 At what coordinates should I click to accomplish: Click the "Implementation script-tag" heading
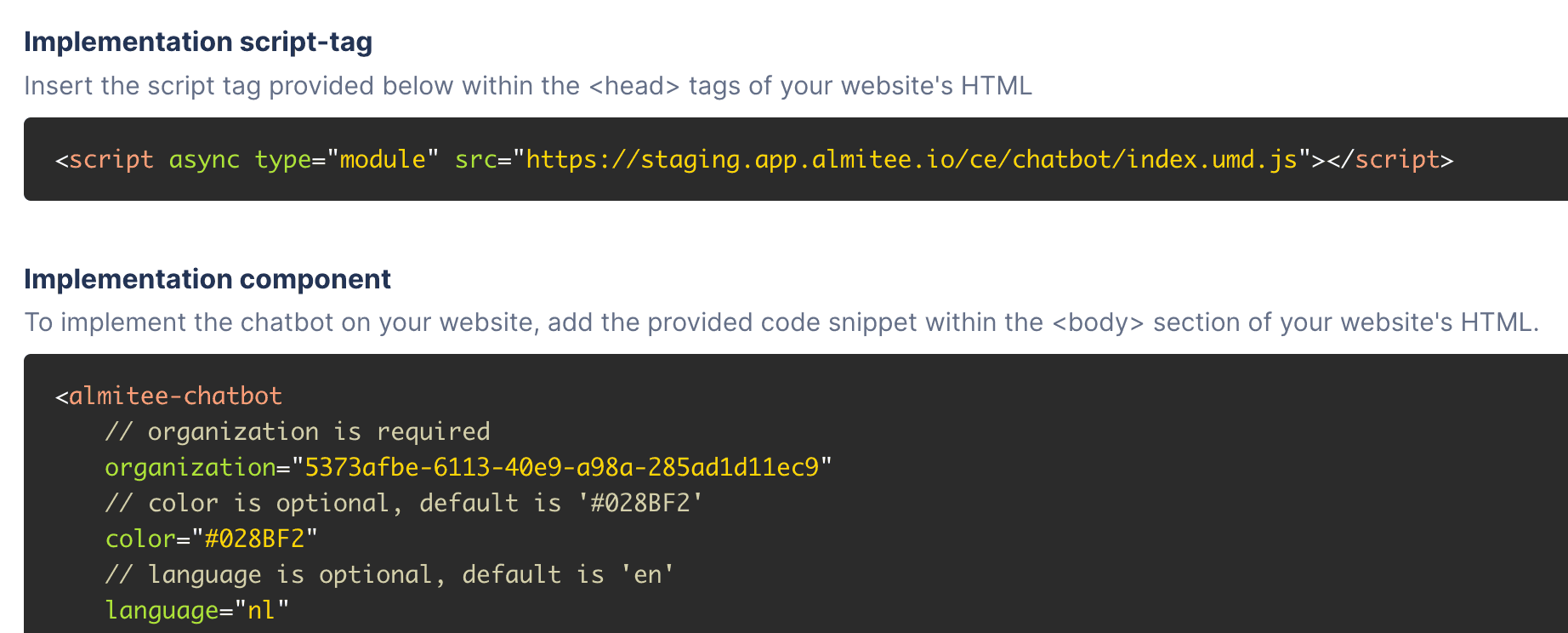(x=198, y=42)
